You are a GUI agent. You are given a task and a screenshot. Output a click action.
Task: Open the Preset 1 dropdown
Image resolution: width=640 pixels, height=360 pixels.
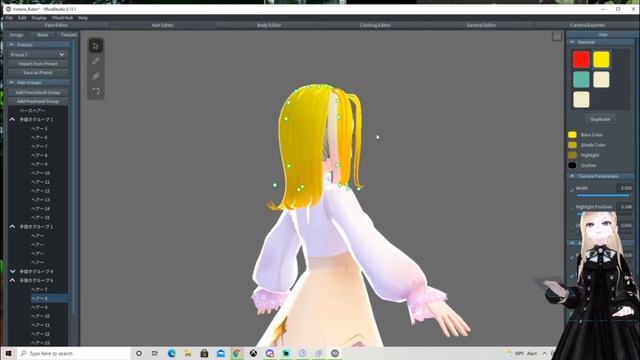click(38, 54)
